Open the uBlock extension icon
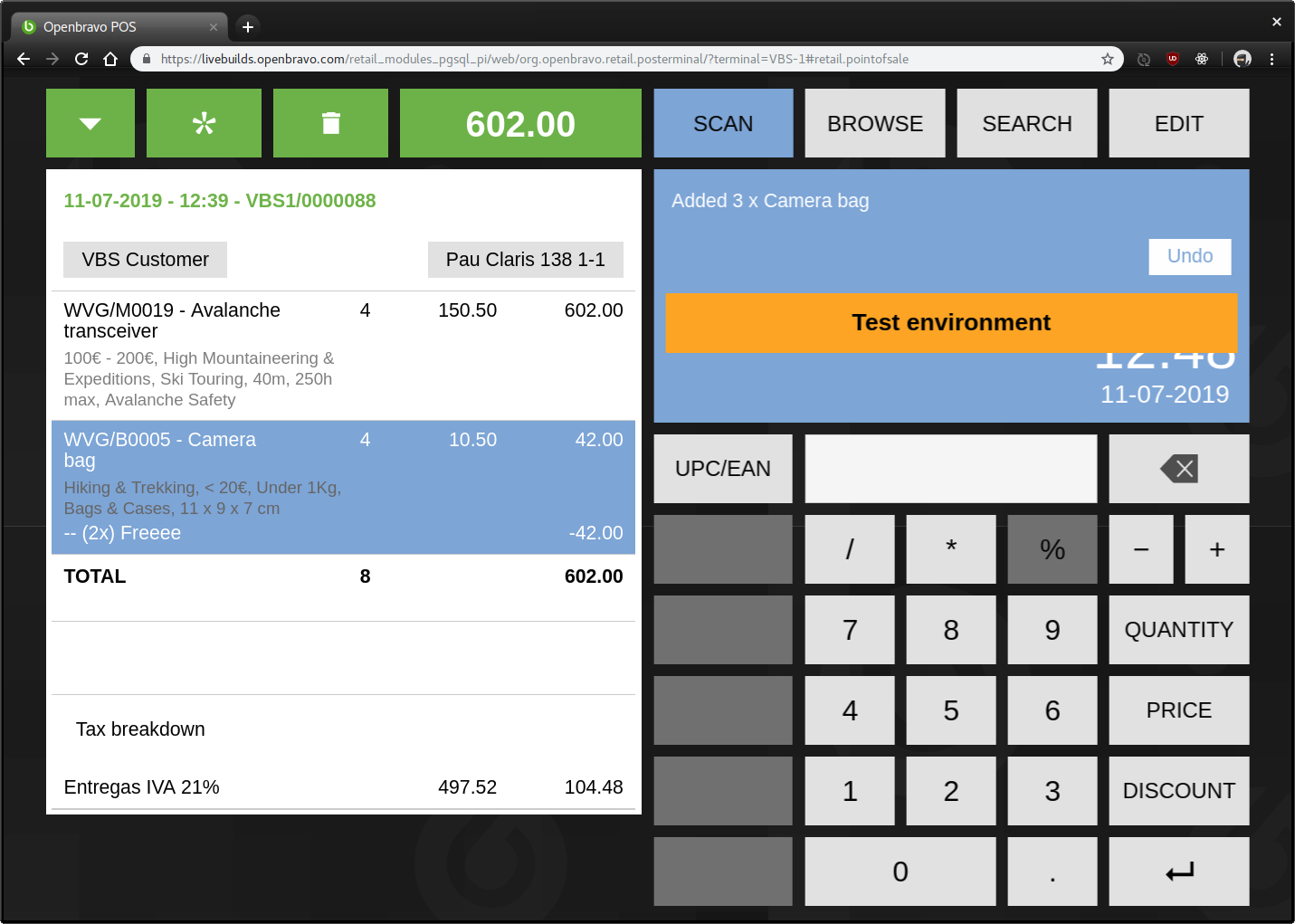1295x924 pixels. click(x=1173, y=59)
